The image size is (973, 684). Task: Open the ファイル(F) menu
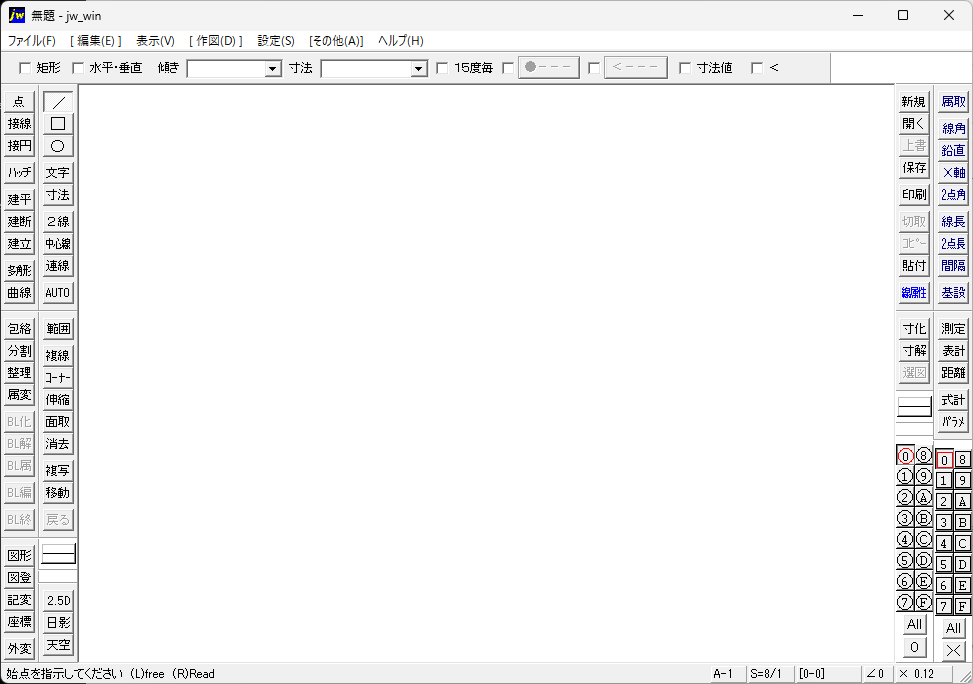pyautogui.click(x=32, y=41)
